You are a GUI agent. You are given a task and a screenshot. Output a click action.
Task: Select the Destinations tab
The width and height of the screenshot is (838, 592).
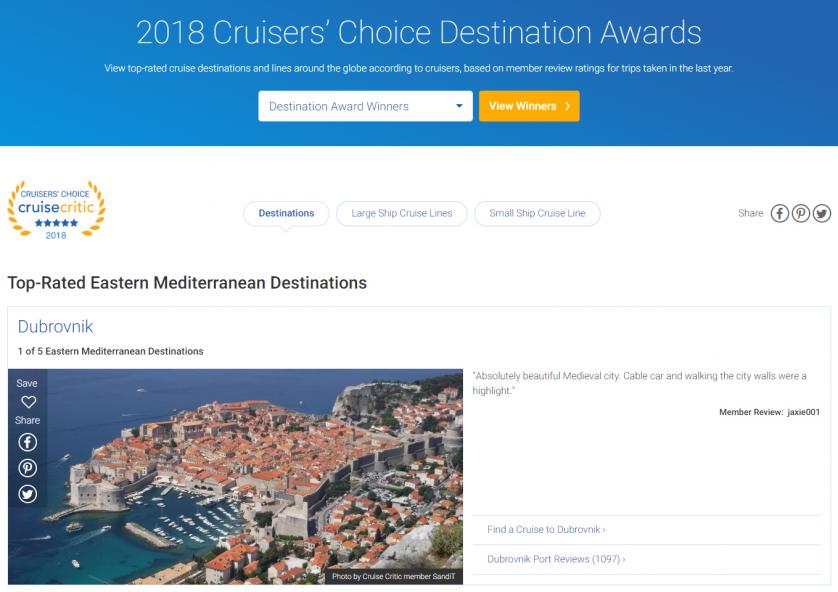(286, 213)
